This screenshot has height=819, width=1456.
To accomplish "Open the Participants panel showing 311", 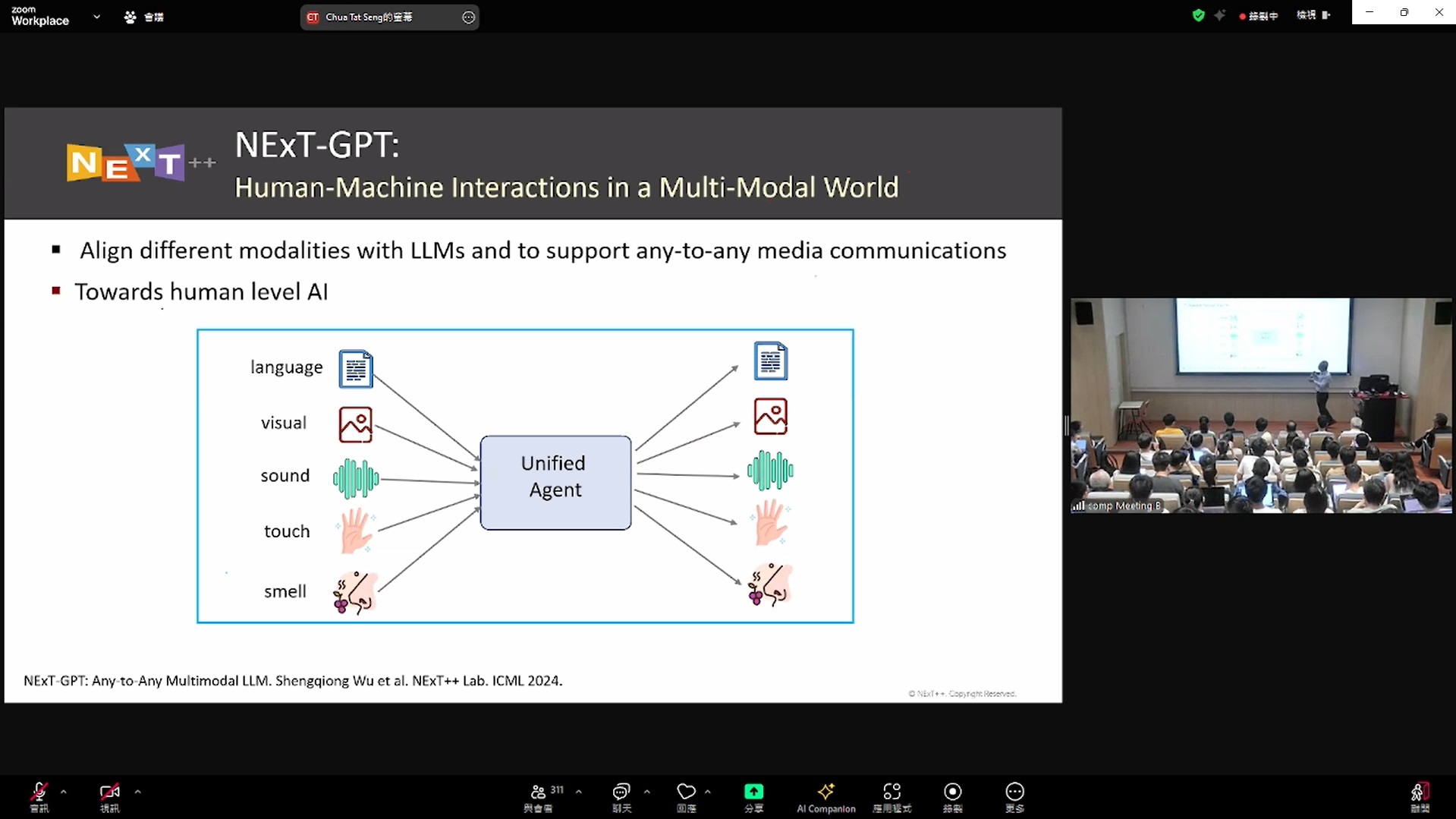I will point(545,797).
